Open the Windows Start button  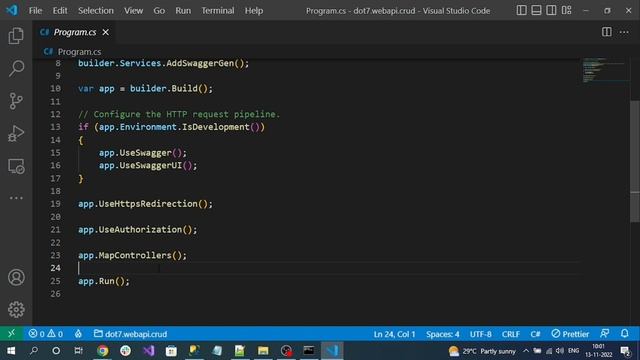click(11, 351)
